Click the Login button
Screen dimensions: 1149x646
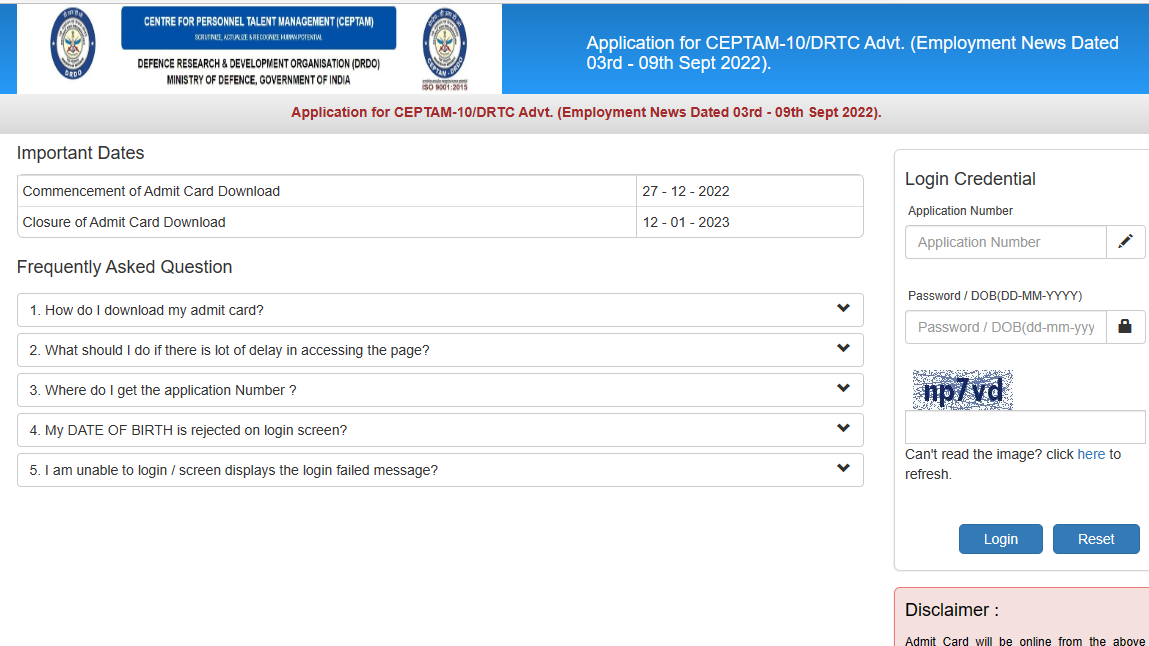coord(1000,538)
